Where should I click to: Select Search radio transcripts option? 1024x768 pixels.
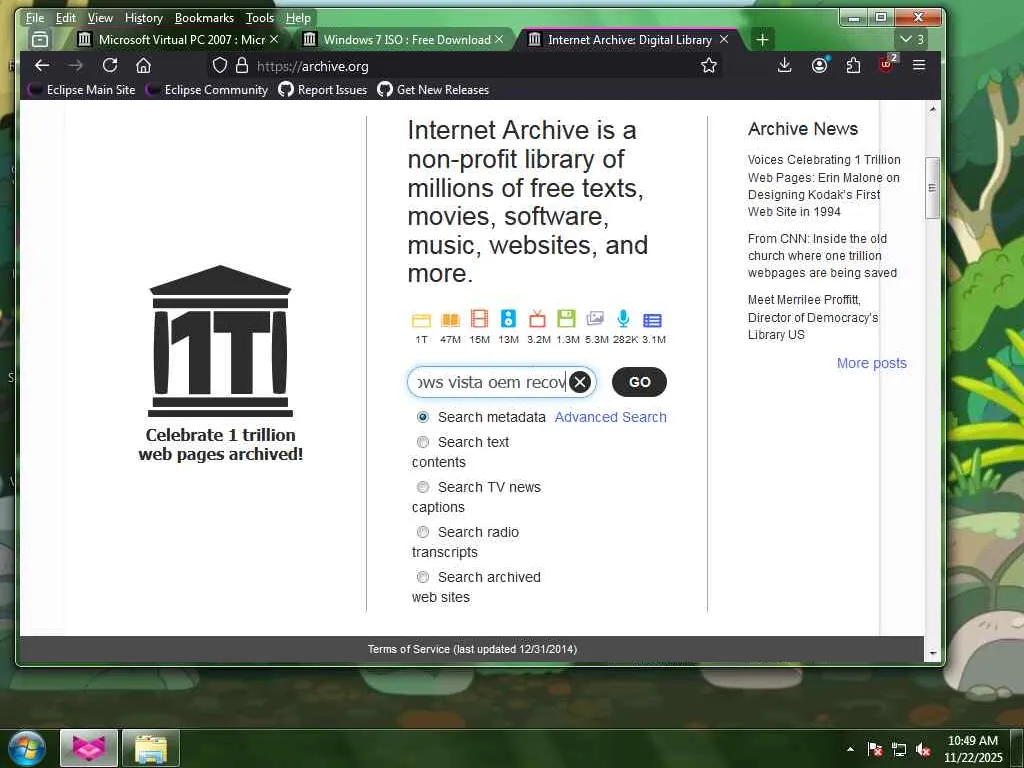pyautogui.click(x=423, y=532)
